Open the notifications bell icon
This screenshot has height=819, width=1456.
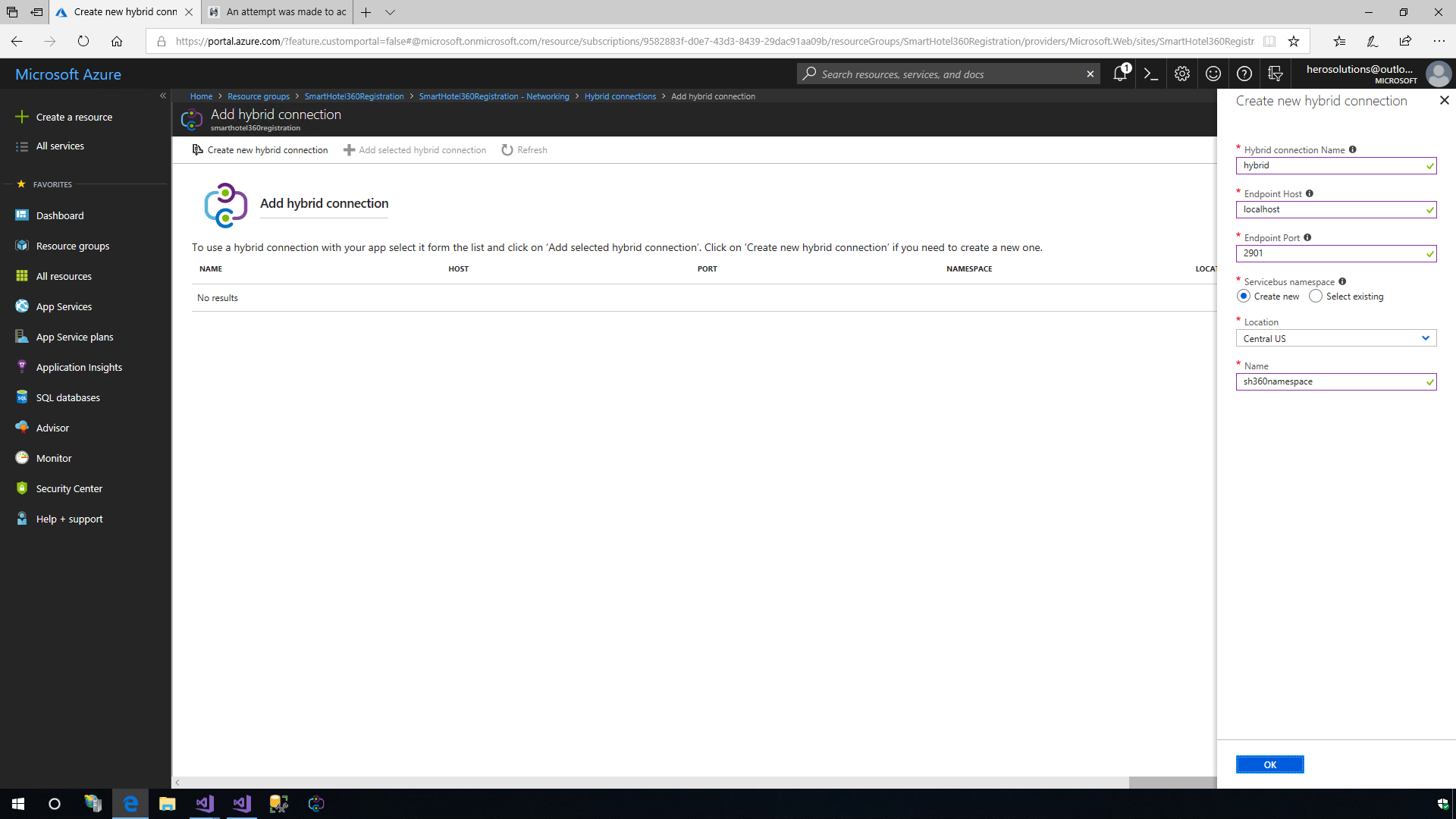[1119, 74]
